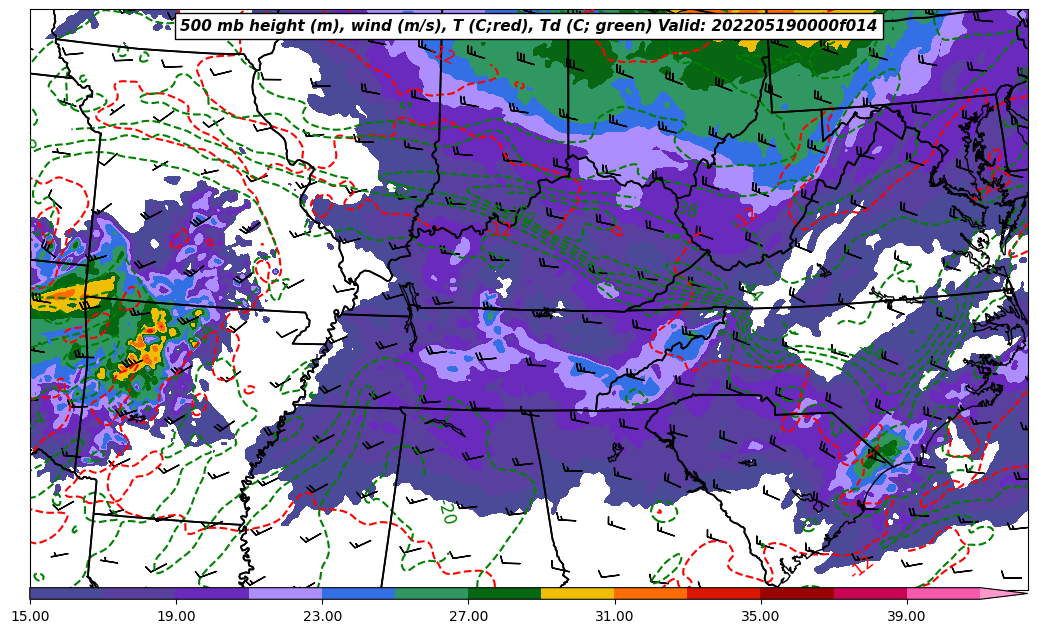Click the dark green colorbar segment
This screenshot has width=1037, height=633.
504,593
